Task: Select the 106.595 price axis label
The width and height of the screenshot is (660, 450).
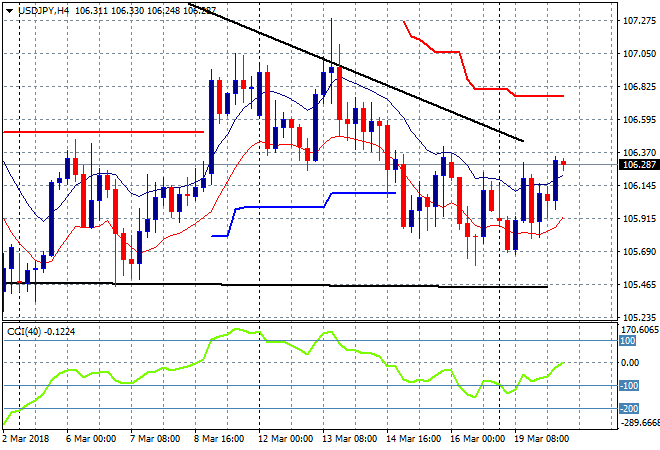Action: click(x=639, y=120)
